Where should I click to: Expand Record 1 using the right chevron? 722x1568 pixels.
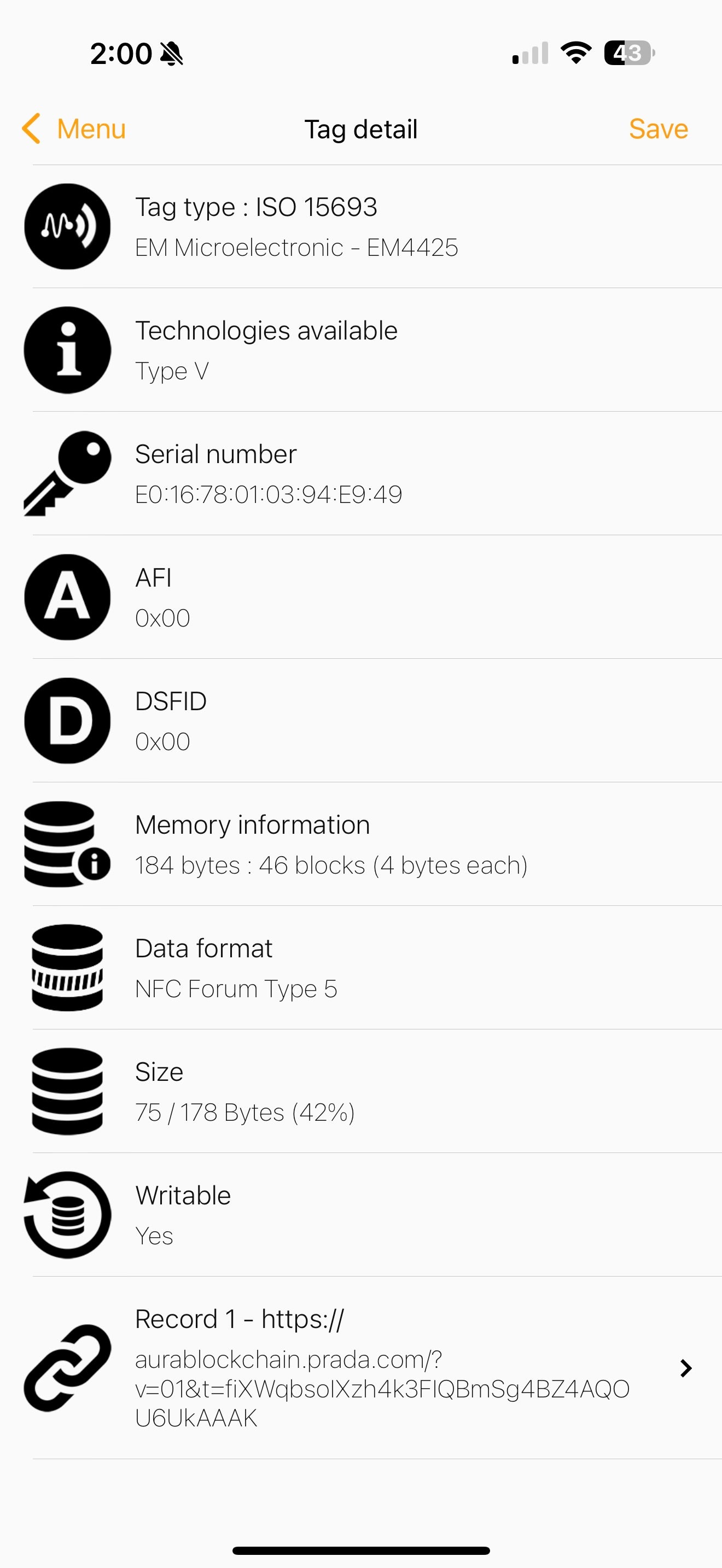(x=686, y=1368)
